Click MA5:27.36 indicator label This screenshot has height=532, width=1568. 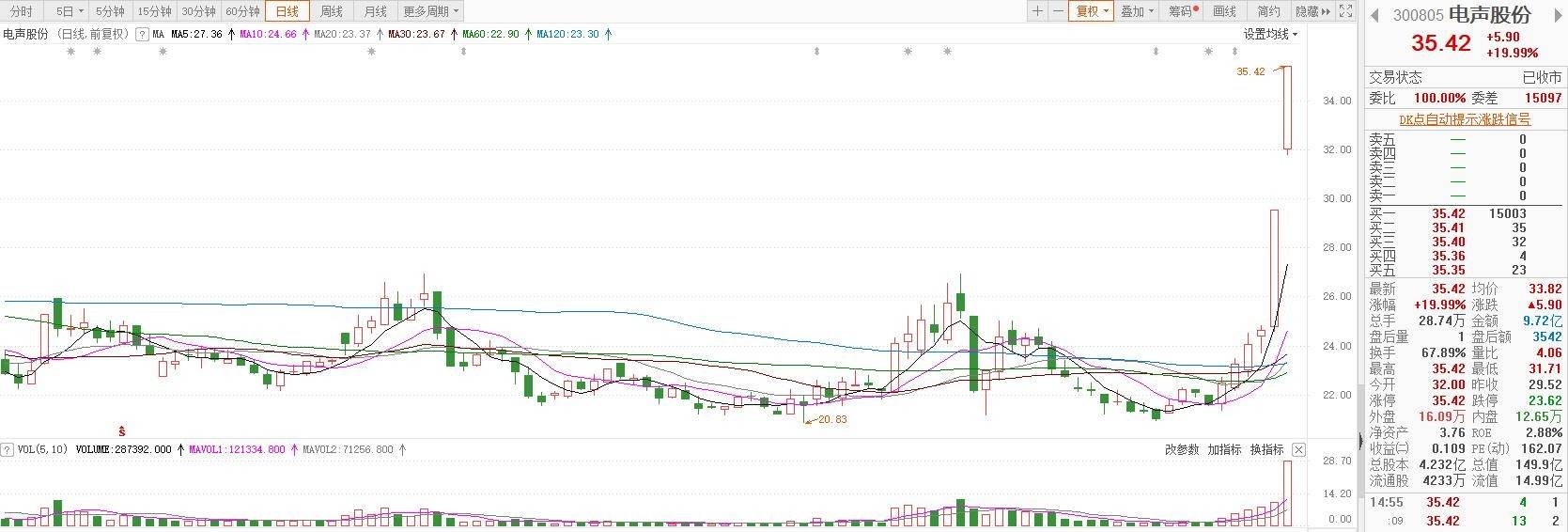(196, 34)
